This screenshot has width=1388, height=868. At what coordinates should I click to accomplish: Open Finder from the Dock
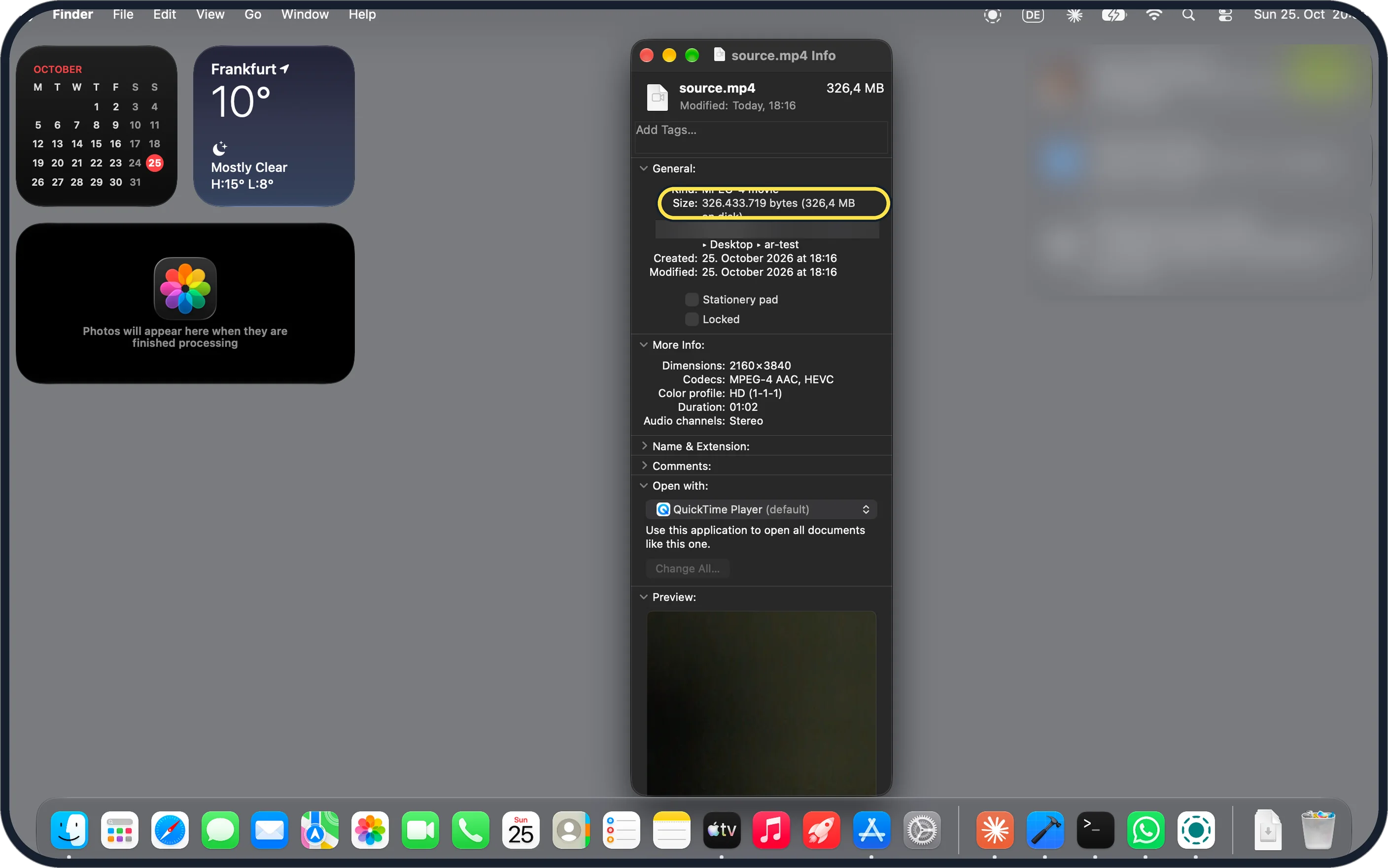click(x=69, y=830)
